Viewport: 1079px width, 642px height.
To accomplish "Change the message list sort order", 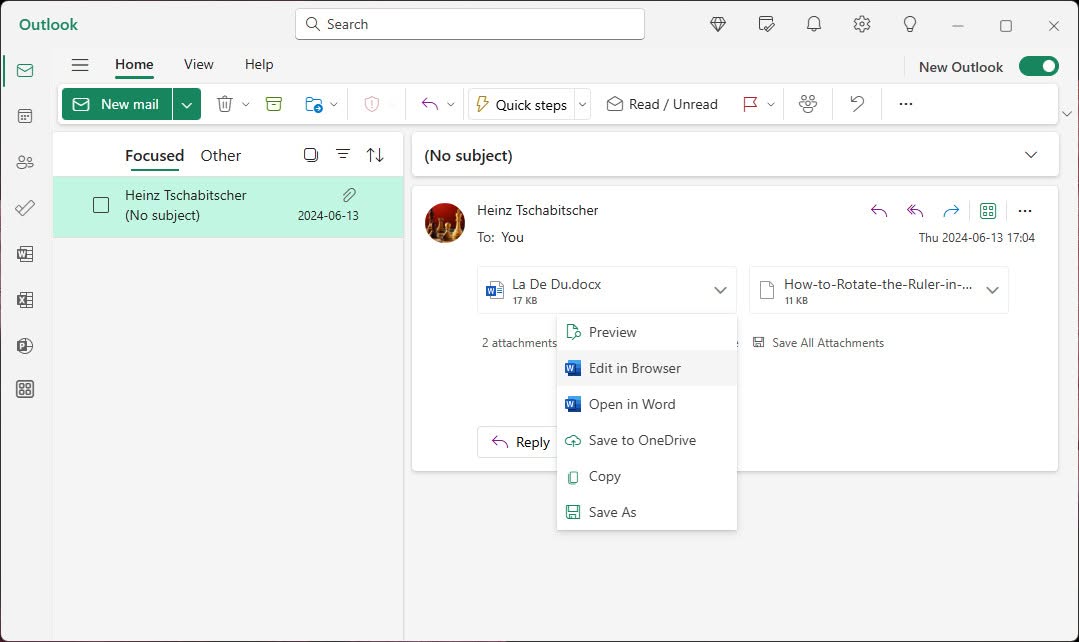I will [x=375, y=155].
